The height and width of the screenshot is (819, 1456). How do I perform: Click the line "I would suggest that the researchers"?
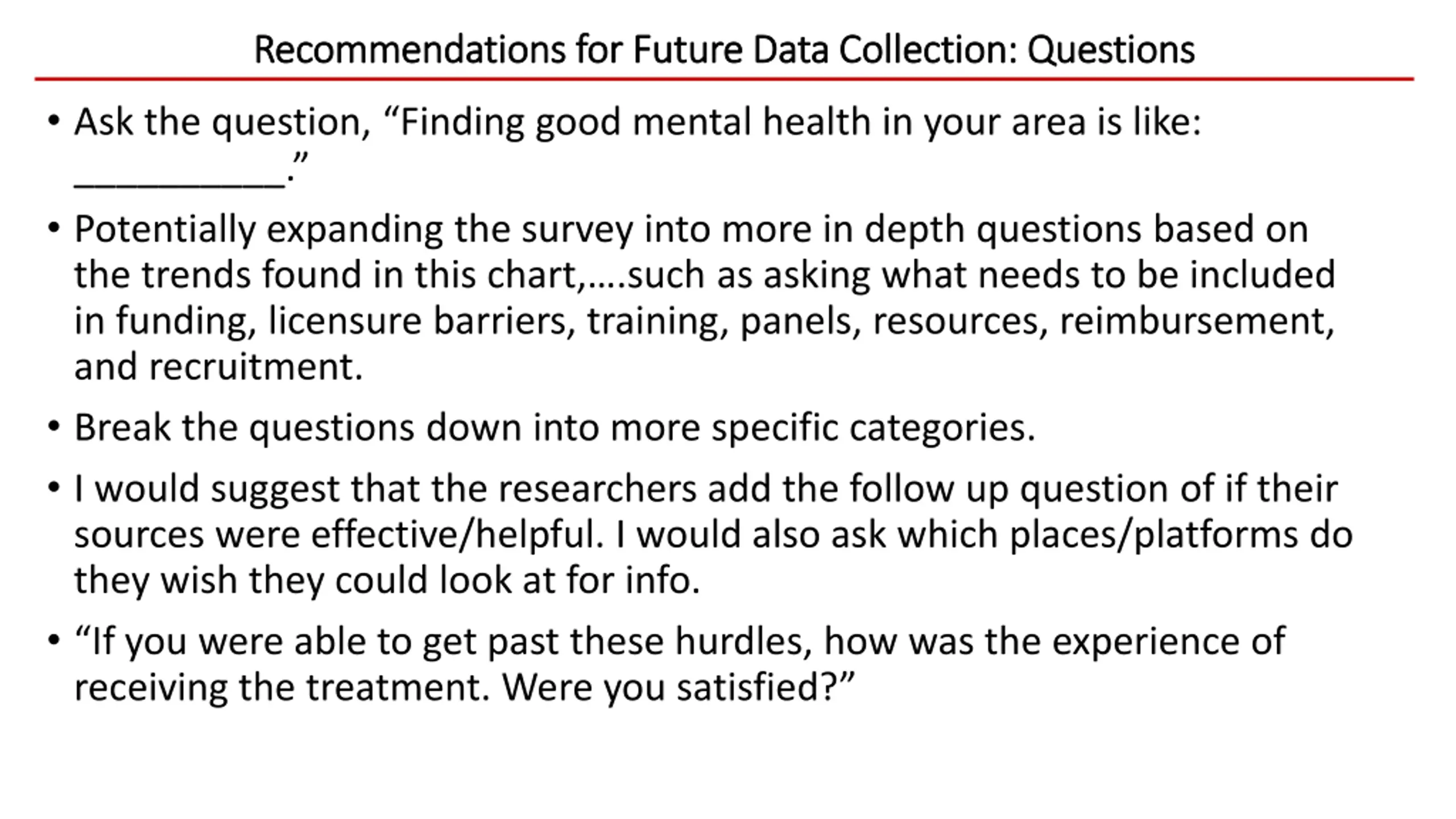pyautogui.click(x=706, y=489)
